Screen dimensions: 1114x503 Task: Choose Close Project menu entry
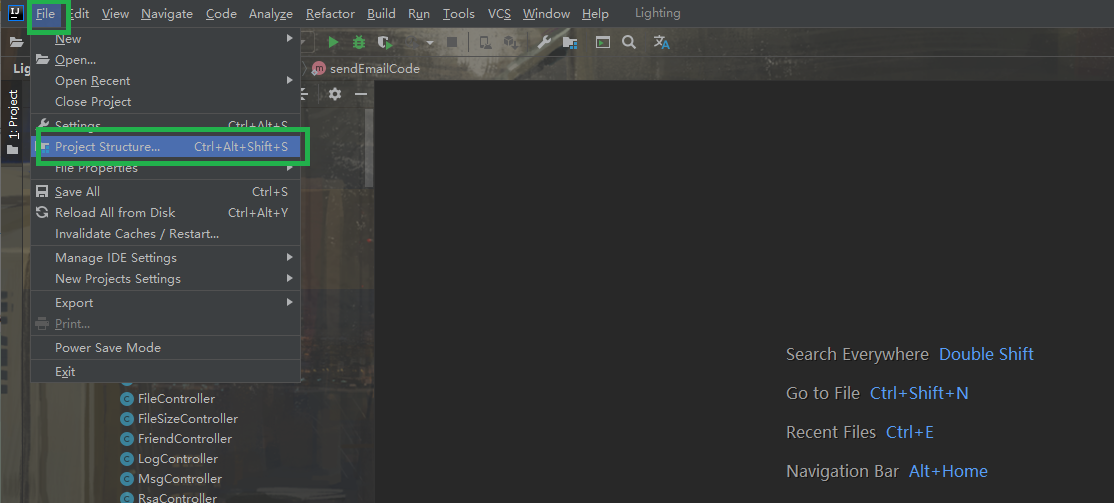(166, 102)
